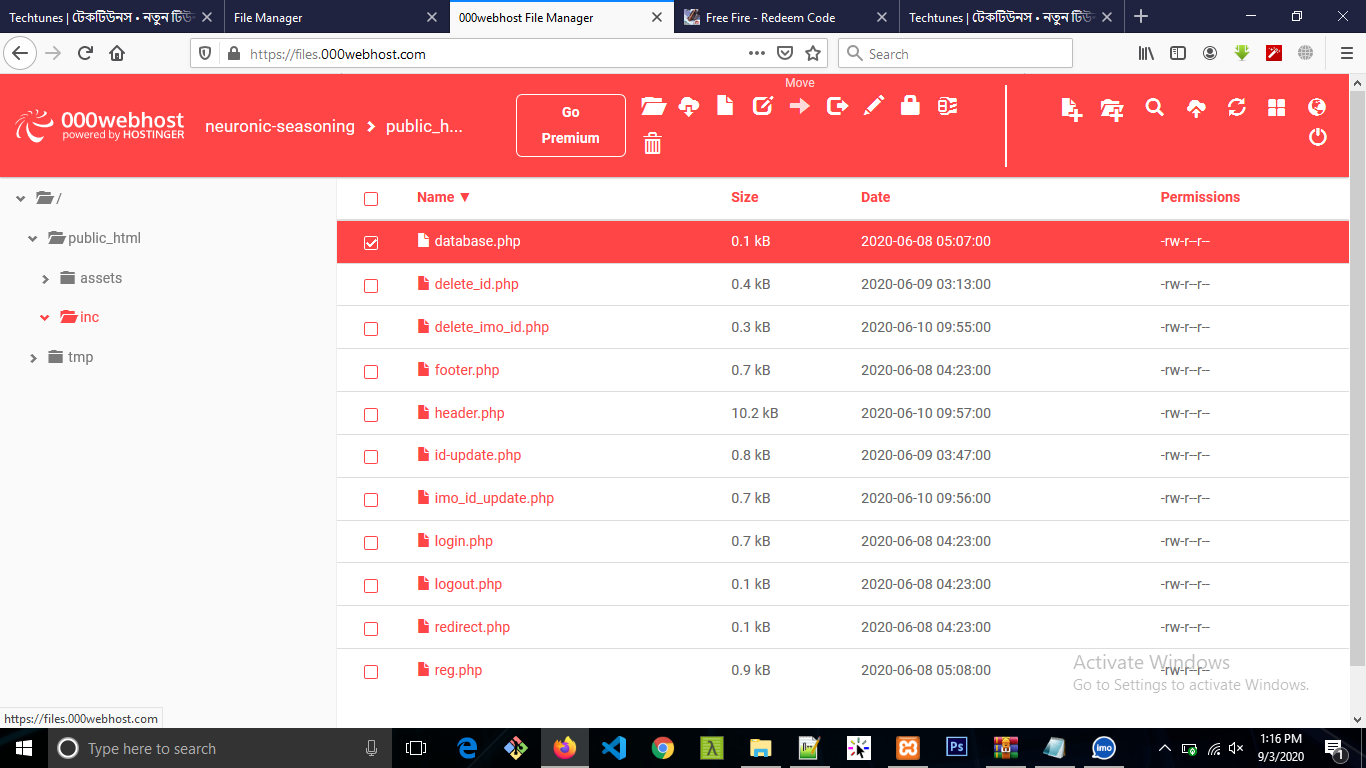The width and height of the screenshot is (1366, 768).
Task: Download the selected file via cloud download icon
Action: tap(689, 106)
